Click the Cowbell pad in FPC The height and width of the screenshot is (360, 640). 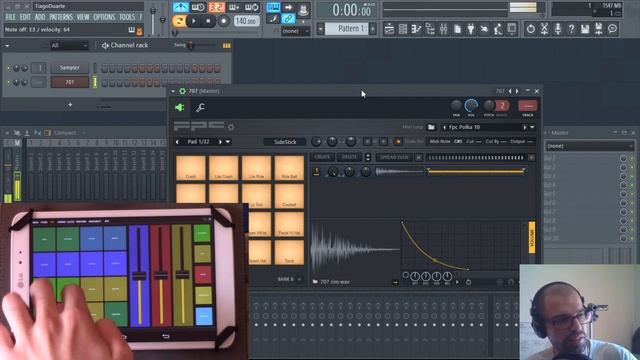coord(289,196)
